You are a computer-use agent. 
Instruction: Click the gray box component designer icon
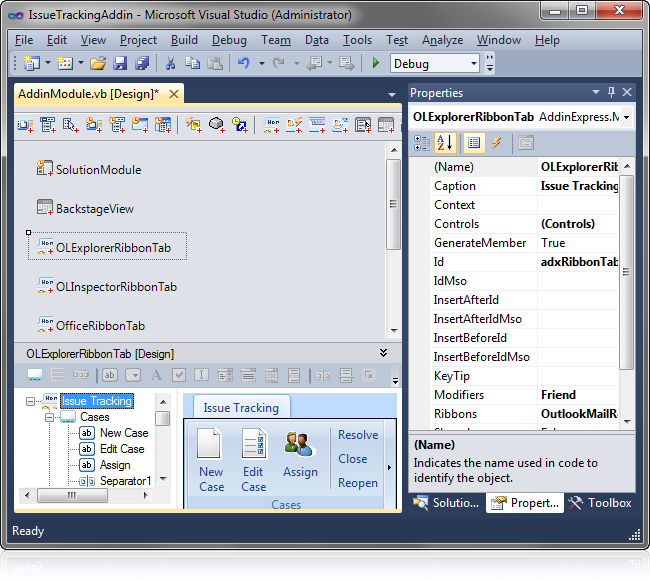coord(217,124)
